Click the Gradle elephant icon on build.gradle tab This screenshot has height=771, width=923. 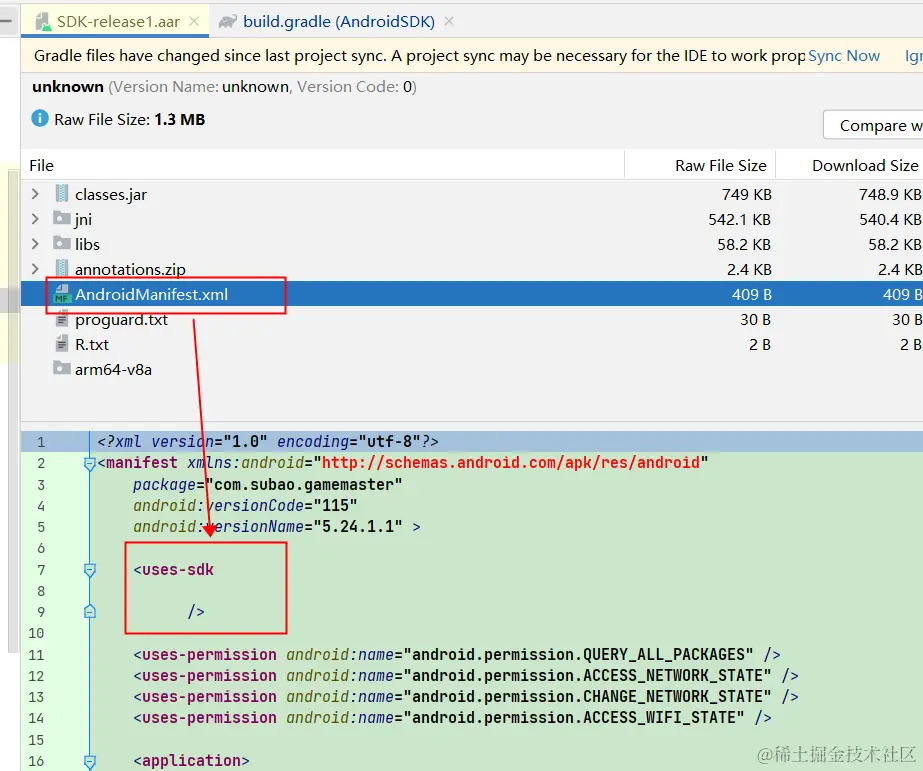coord(228,22)
